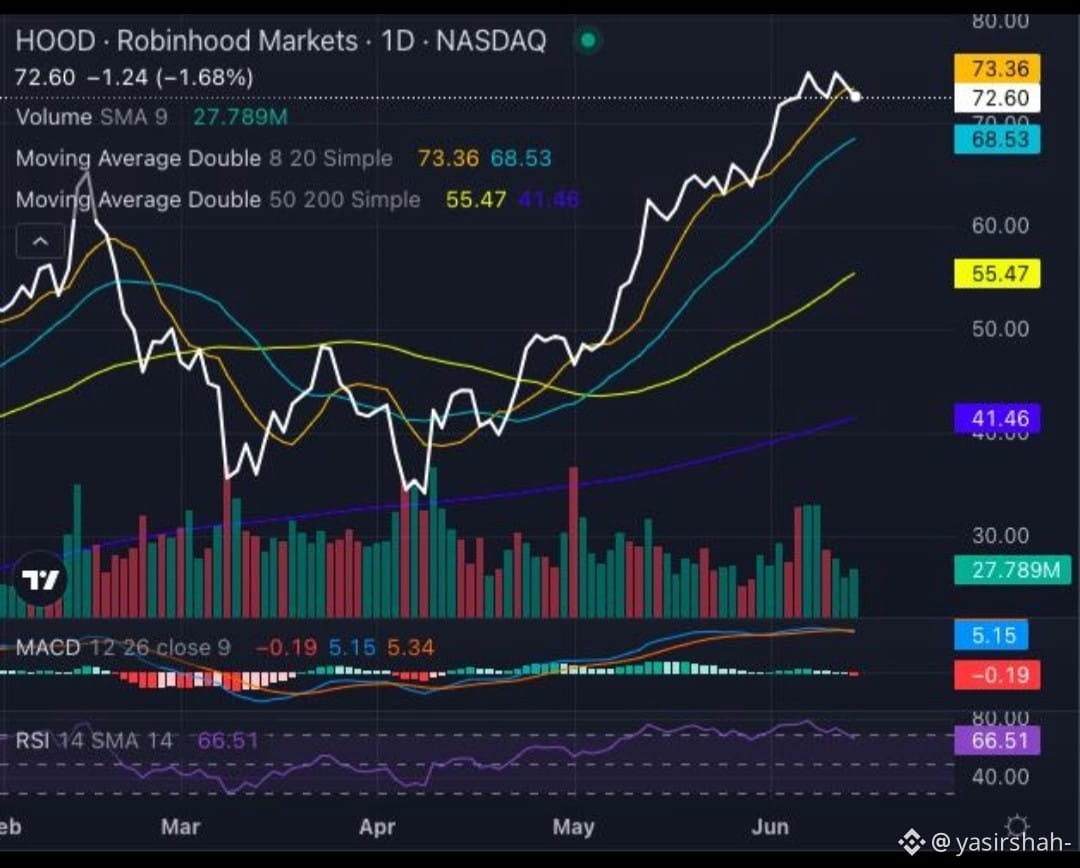The height and width of the screenshot is (868, 1080).
Task: Click the blue 5.15 MACD axis label
Action: point(990,635)
